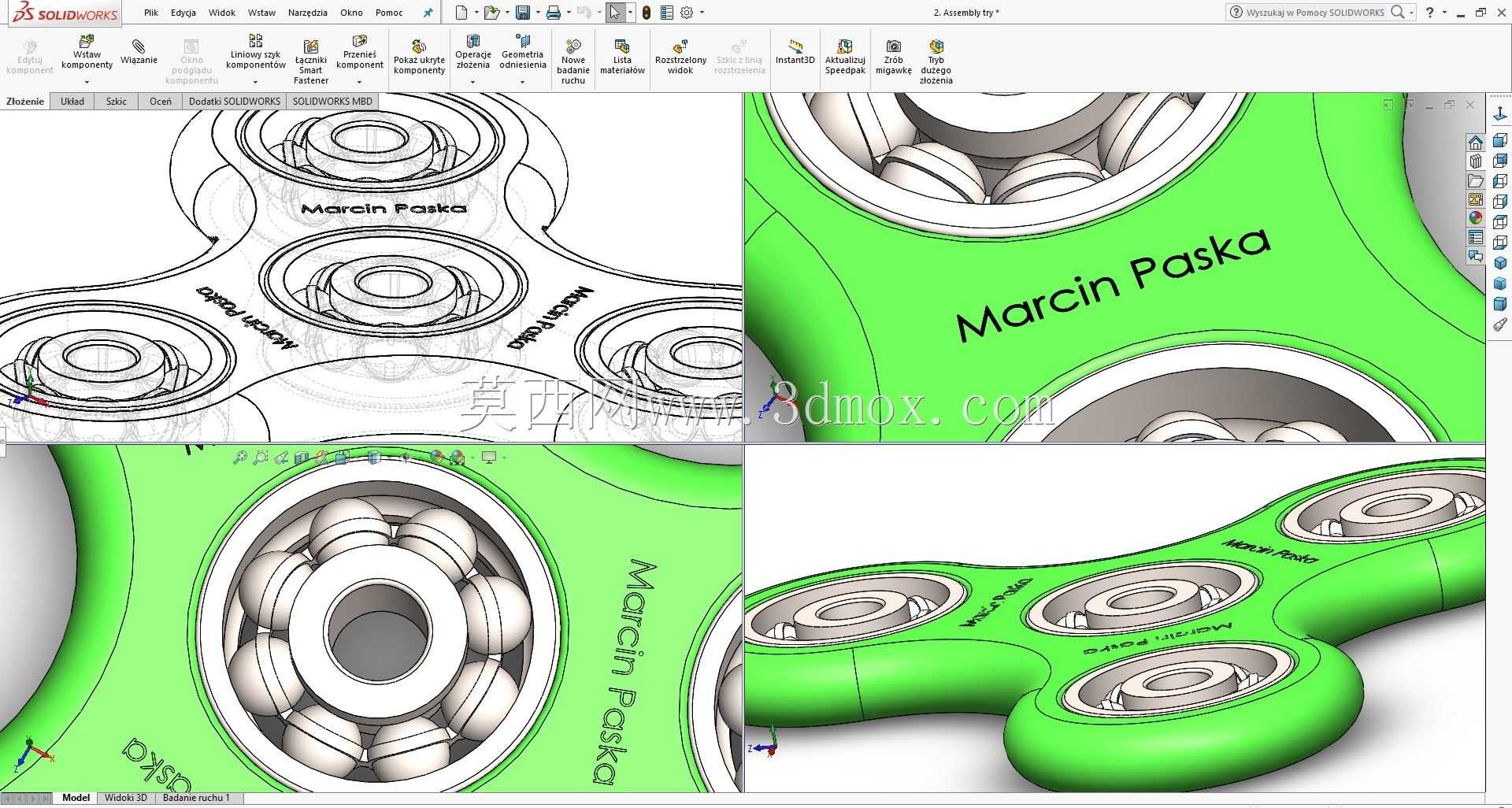The image size is (1512, 808).
Task: Expand Geometria odniesienia dropdown arrow
Action: click(522, 81)
